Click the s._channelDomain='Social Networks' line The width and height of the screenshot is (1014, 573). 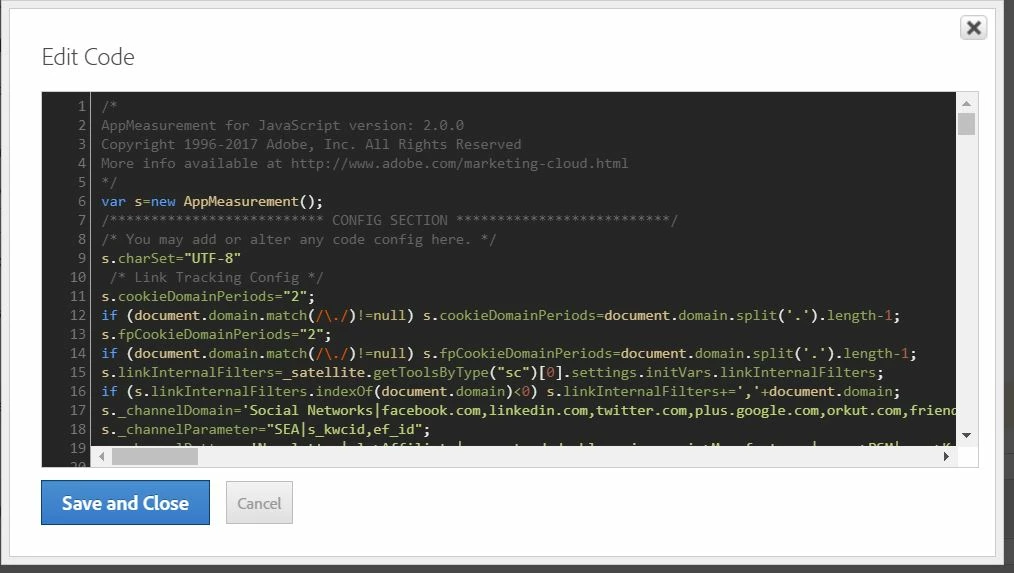click(x=528, y=410)
